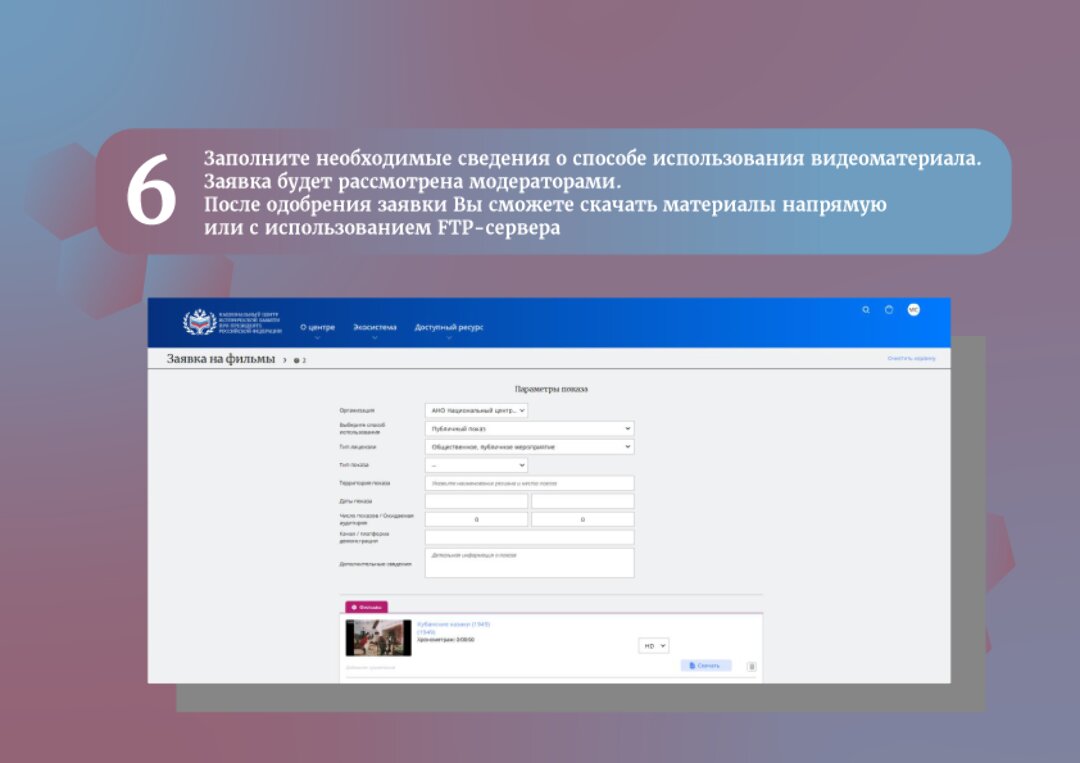Image resolution: width=1080 pixels, height=763 pixels.
Task: Open the Организация dropdown
Action: 476,410
